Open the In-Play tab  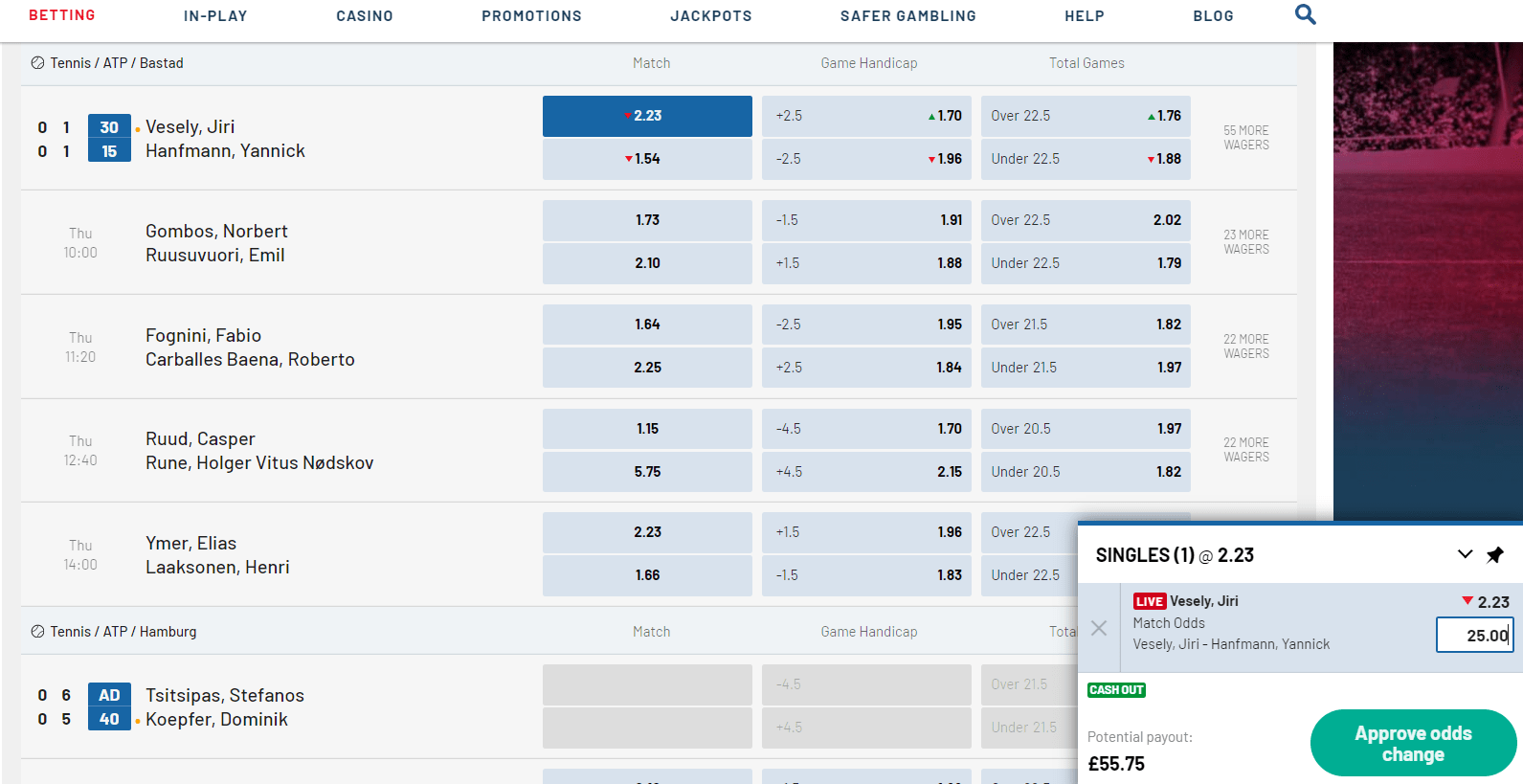[x=215, y=16]
